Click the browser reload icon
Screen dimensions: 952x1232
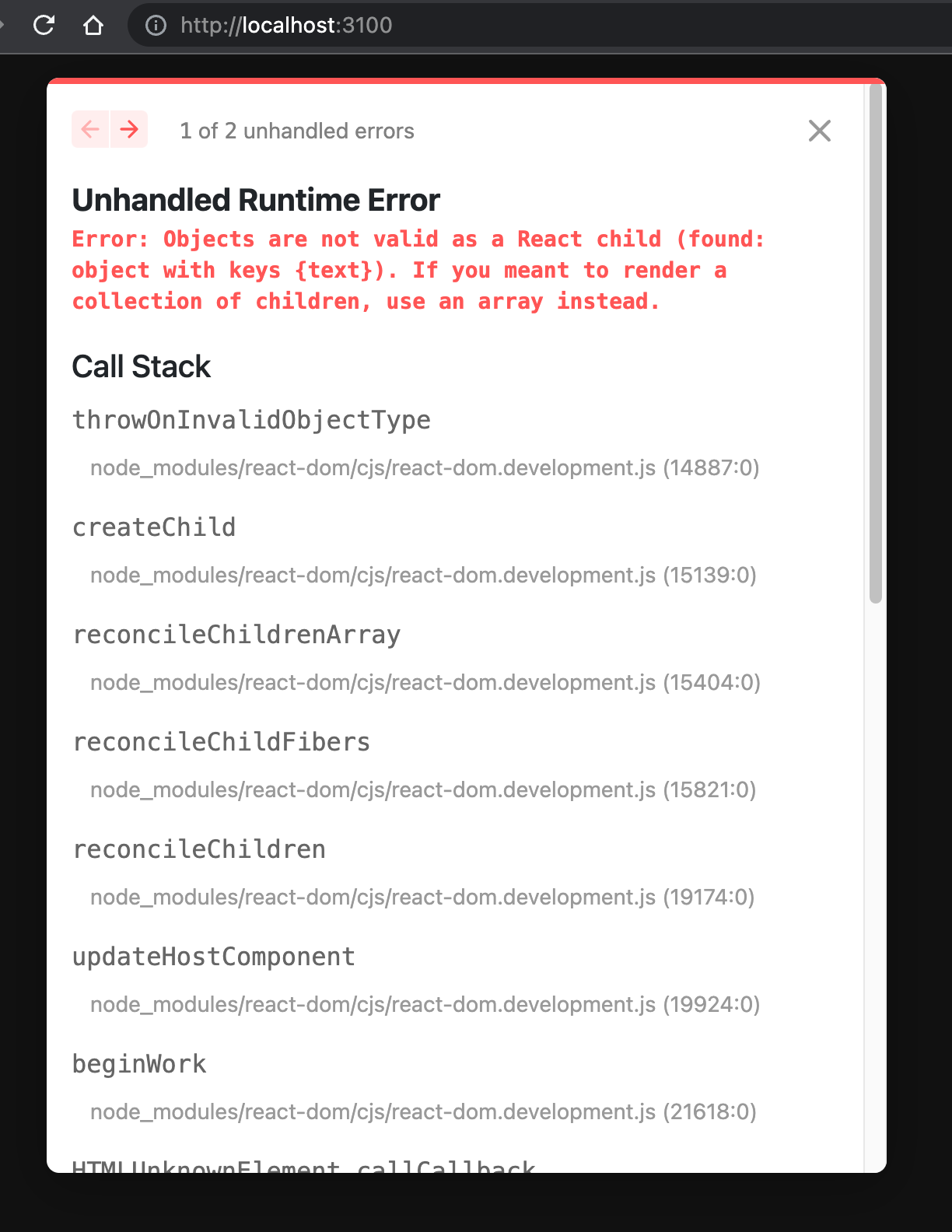[x=44, y=25]
